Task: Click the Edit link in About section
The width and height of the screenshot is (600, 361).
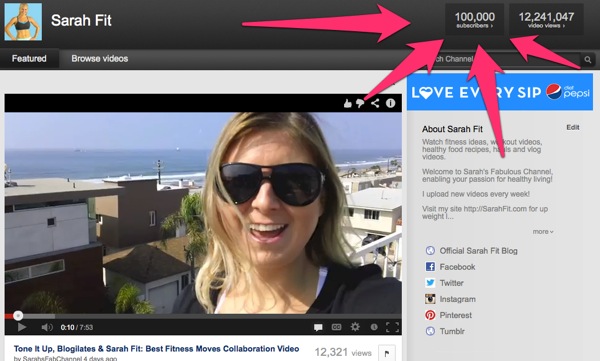Action: tap(573, 127)
